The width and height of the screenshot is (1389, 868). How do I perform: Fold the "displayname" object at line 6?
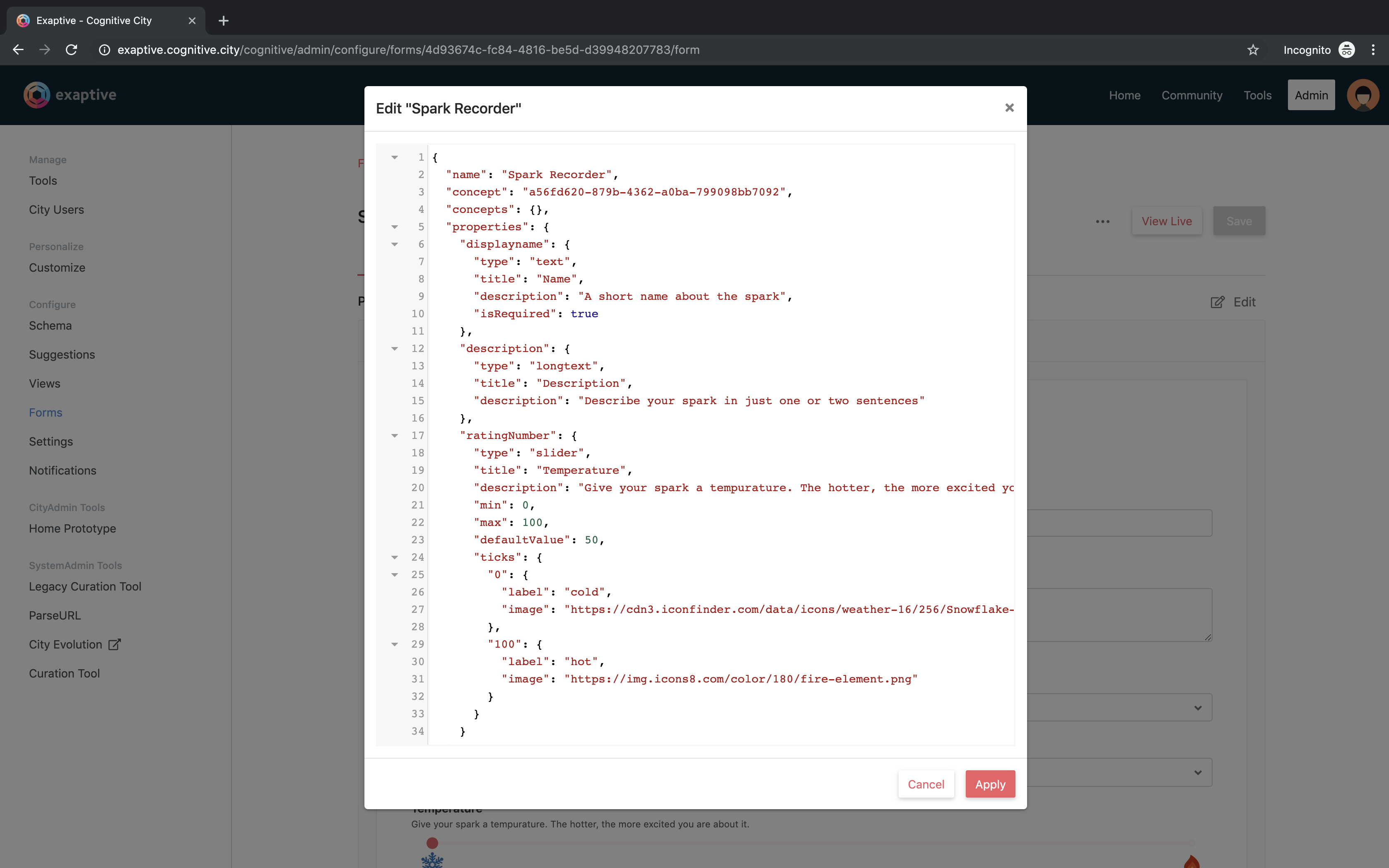[x=394, y=245]
